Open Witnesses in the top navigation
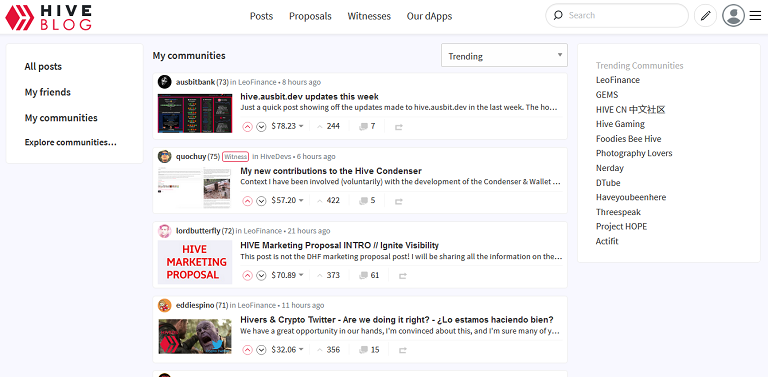This screenshot has width=768, height=377. click(x=369, y=16)
